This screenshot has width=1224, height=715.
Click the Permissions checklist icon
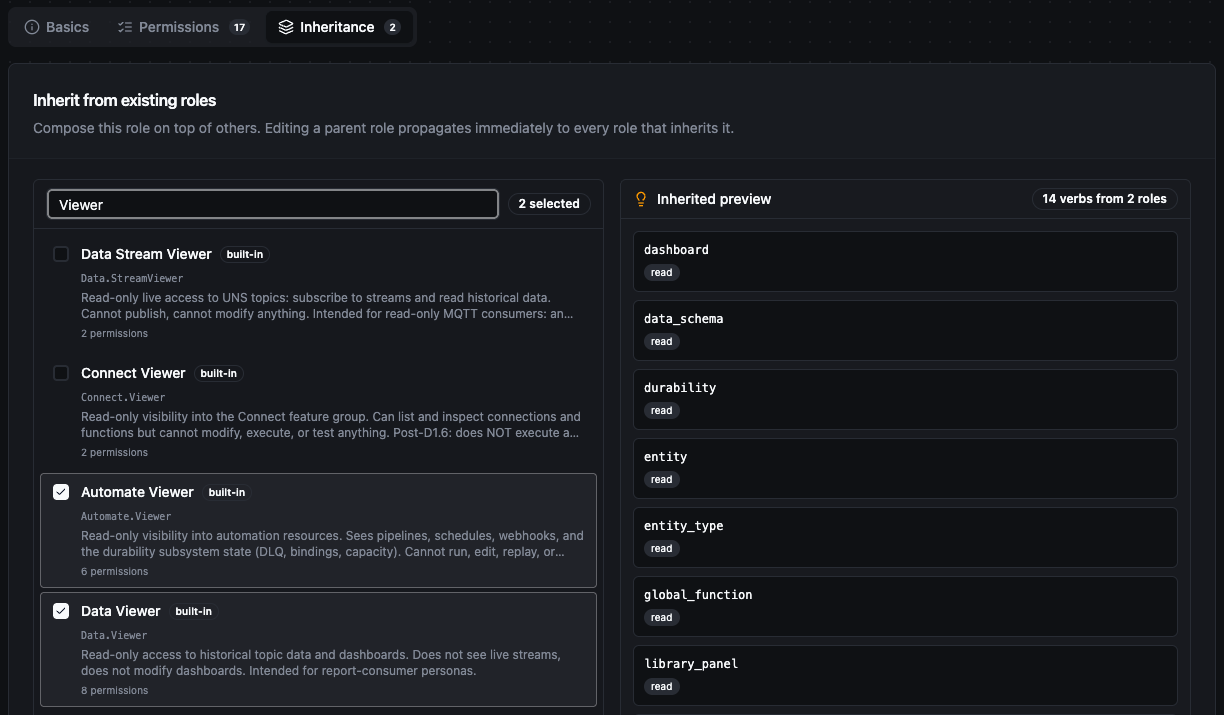point(125,27)
